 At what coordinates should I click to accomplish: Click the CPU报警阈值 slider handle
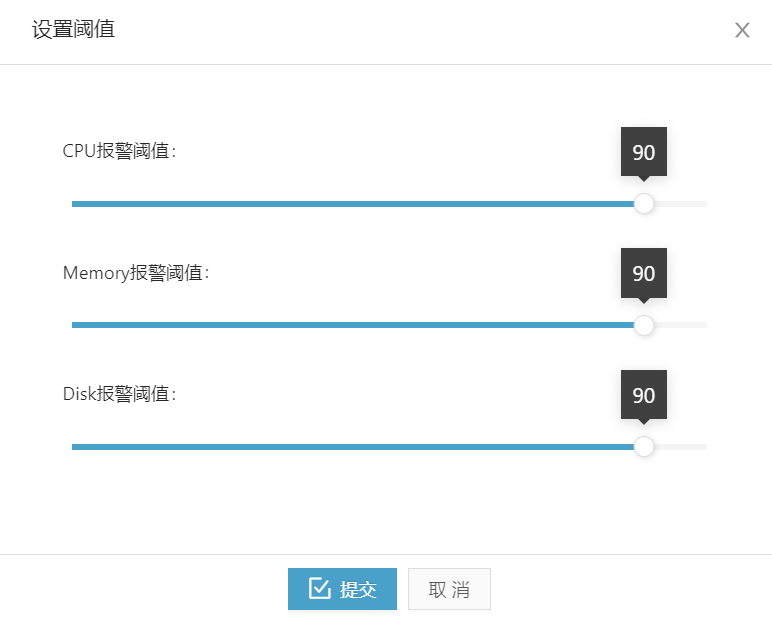tap(643, 203)
